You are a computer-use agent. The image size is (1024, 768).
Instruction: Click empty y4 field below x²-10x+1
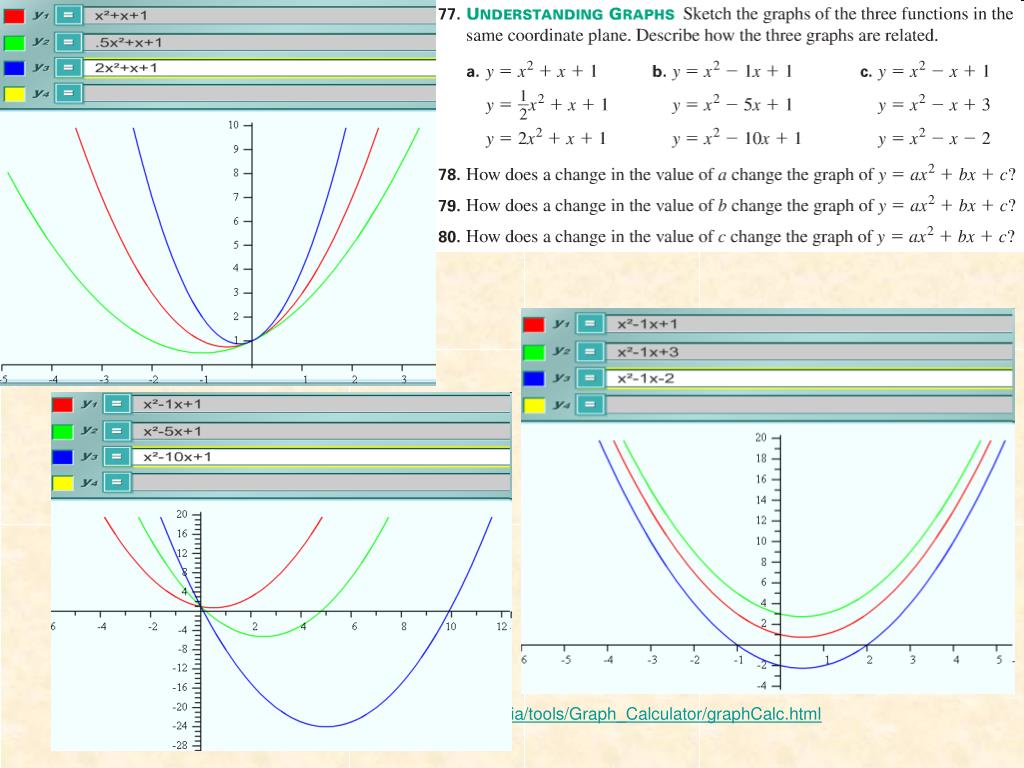click(x=321, y=483)
